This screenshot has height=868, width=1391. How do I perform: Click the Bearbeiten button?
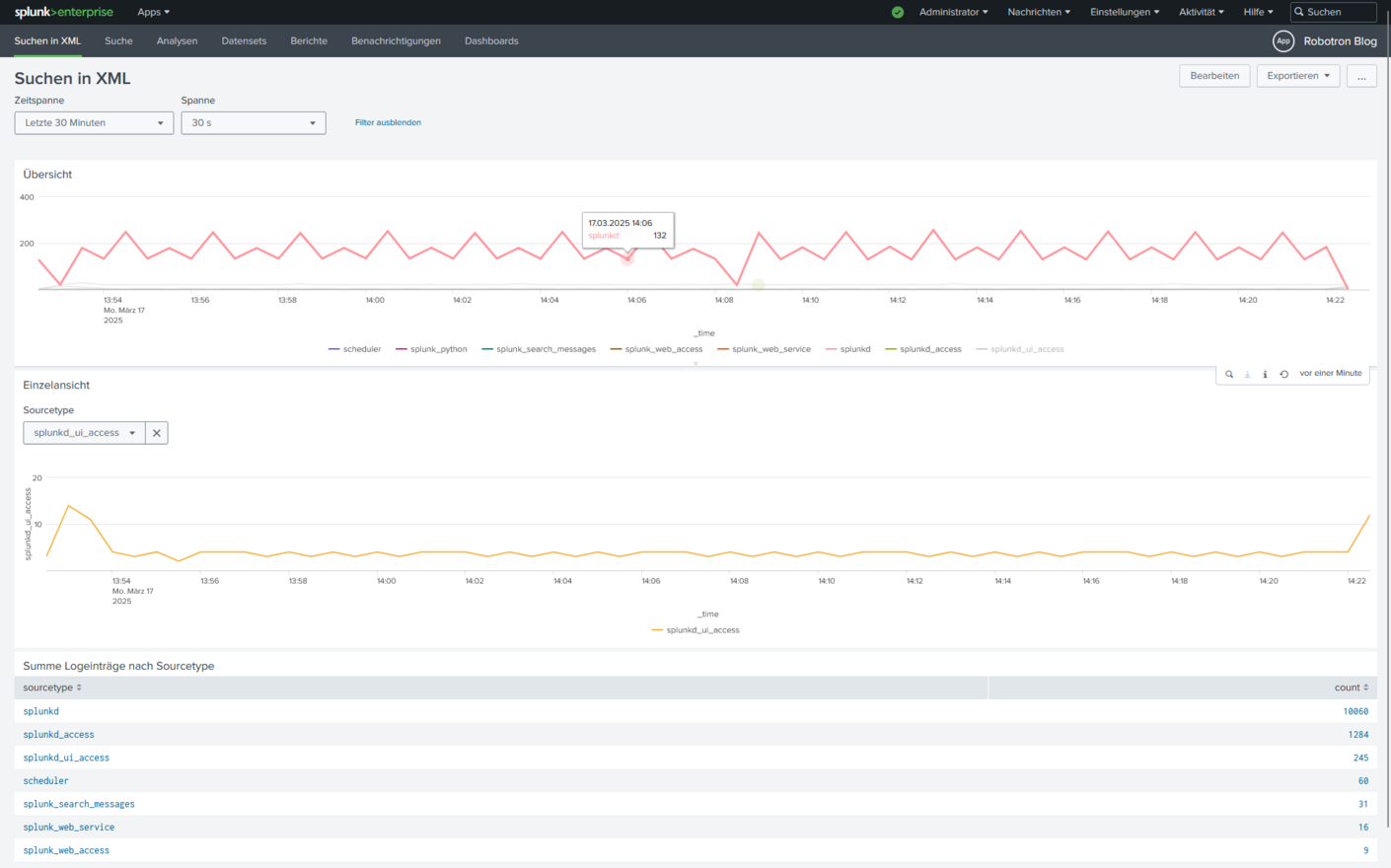pyautogui.click(x=1214, y=76)
